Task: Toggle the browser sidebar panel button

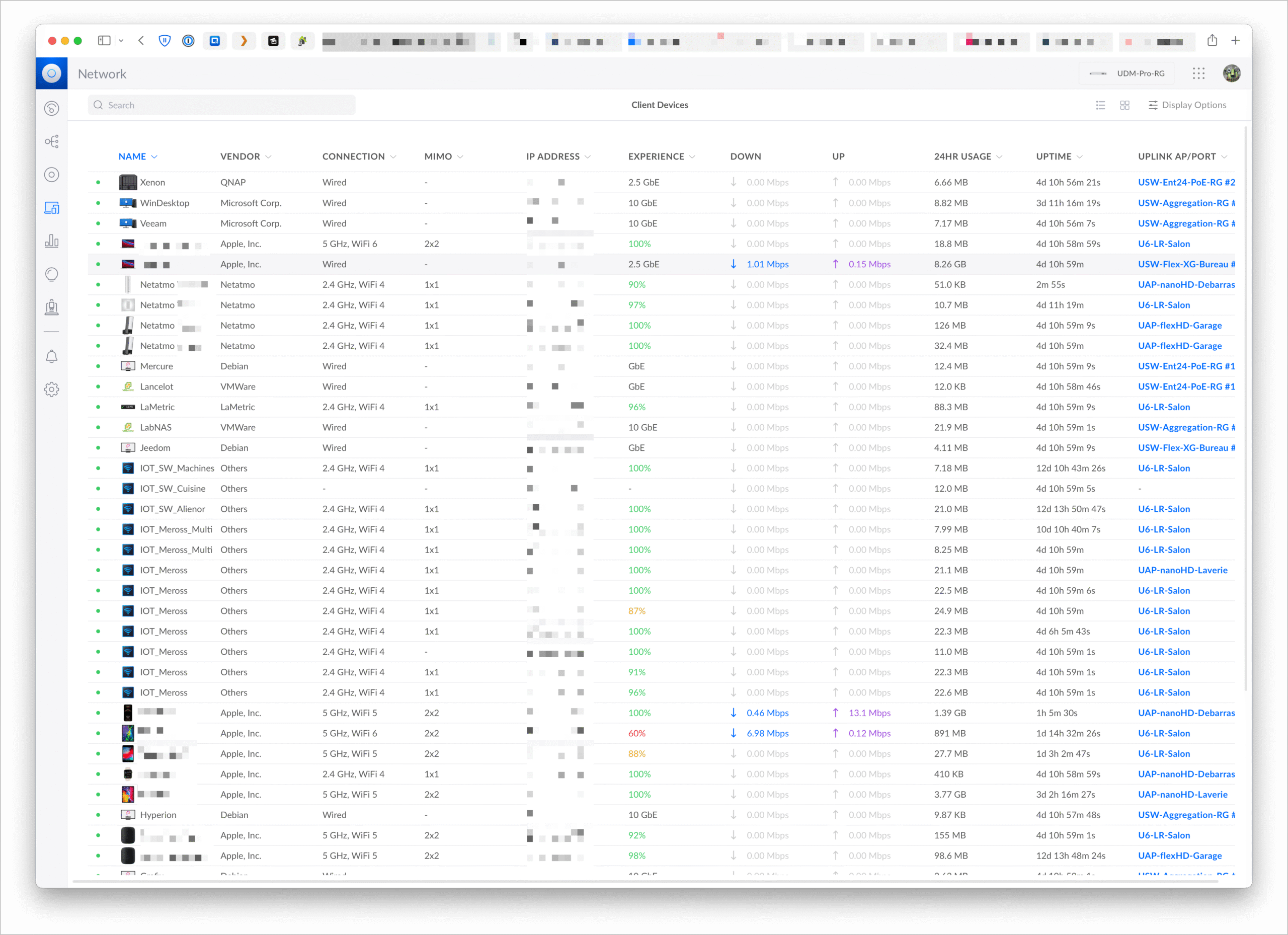Action: 104,40
